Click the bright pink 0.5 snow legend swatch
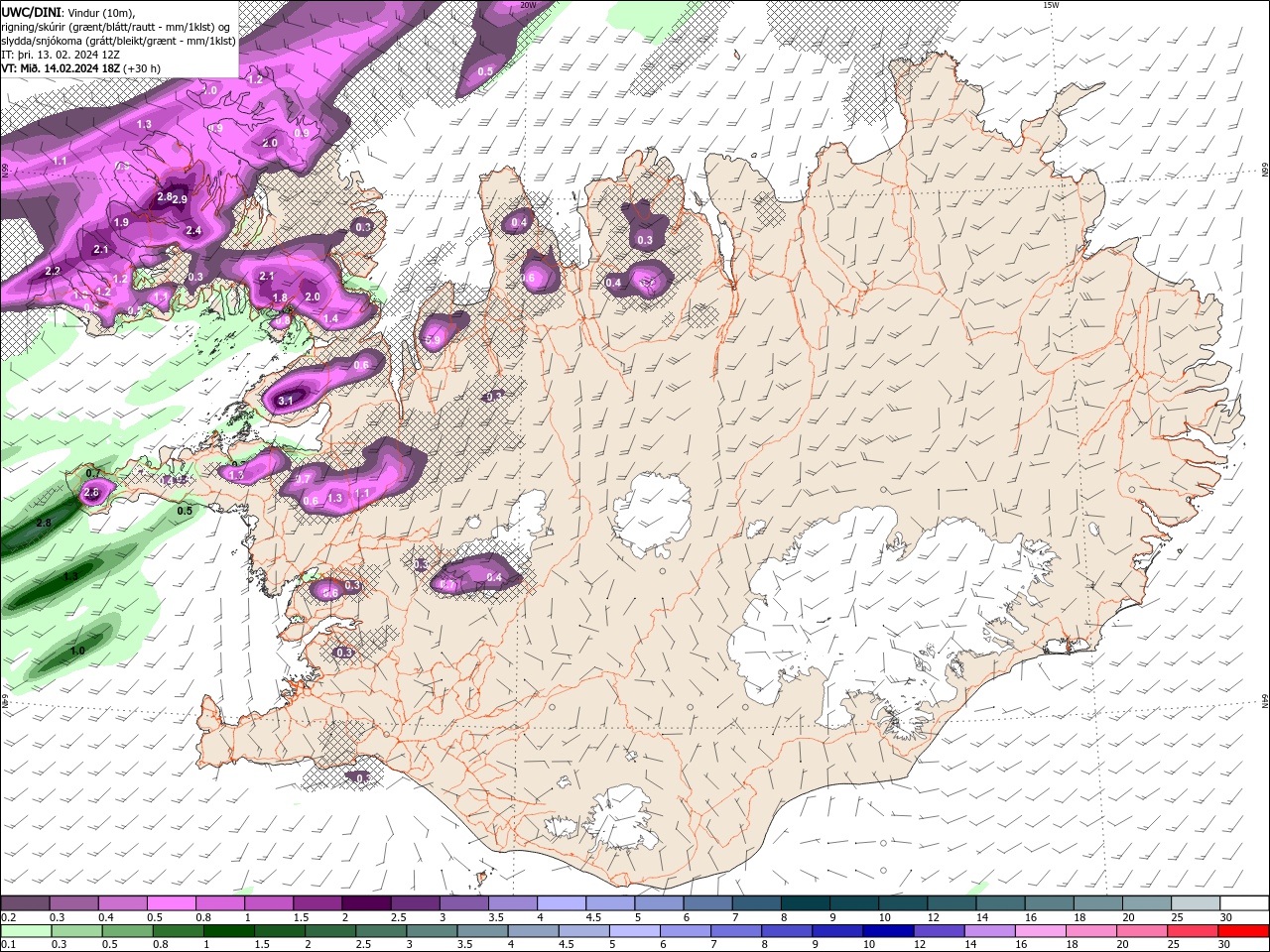 click(171, 903)
